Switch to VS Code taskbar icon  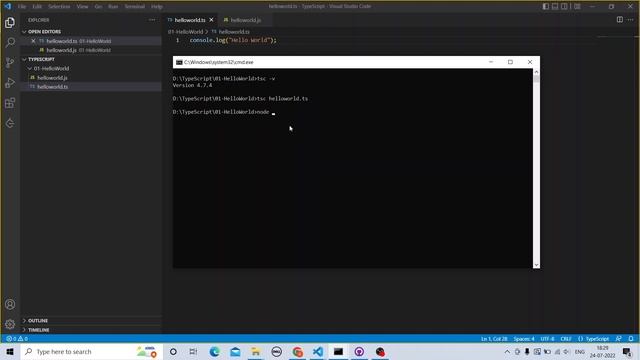coord(318,352)
